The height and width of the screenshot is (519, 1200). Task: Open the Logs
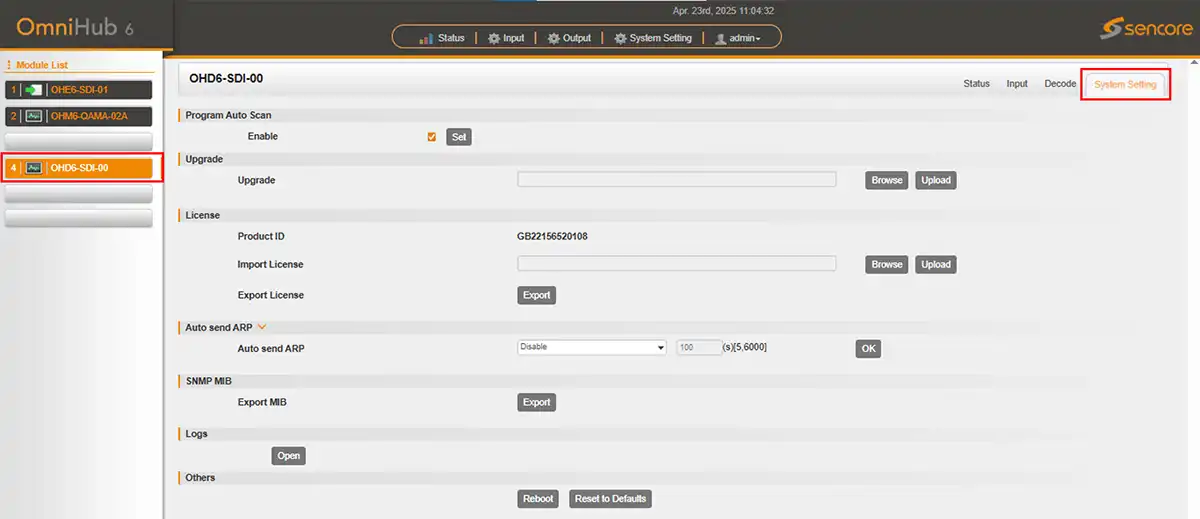289,456
